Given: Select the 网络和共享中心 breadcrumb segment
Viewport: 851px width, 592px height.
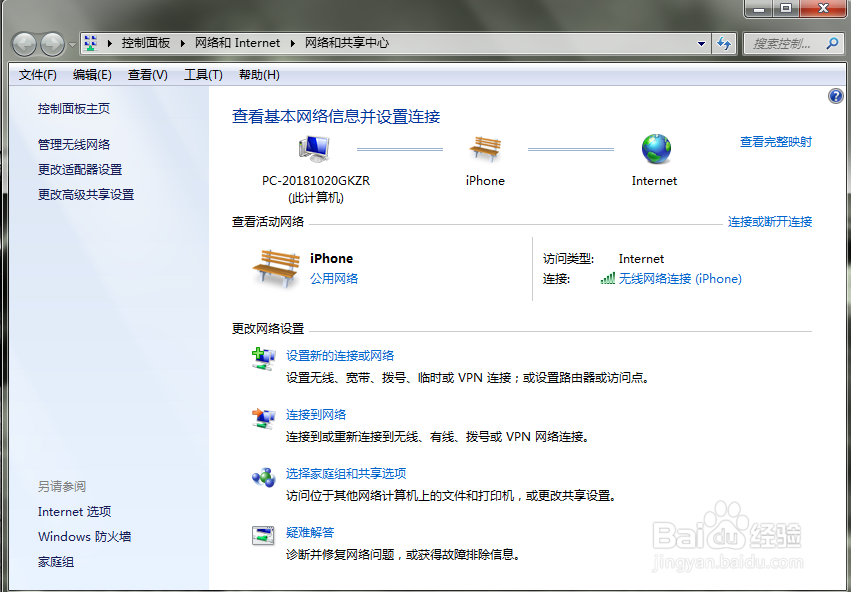Looking at the screenshot, I should 347,43.
